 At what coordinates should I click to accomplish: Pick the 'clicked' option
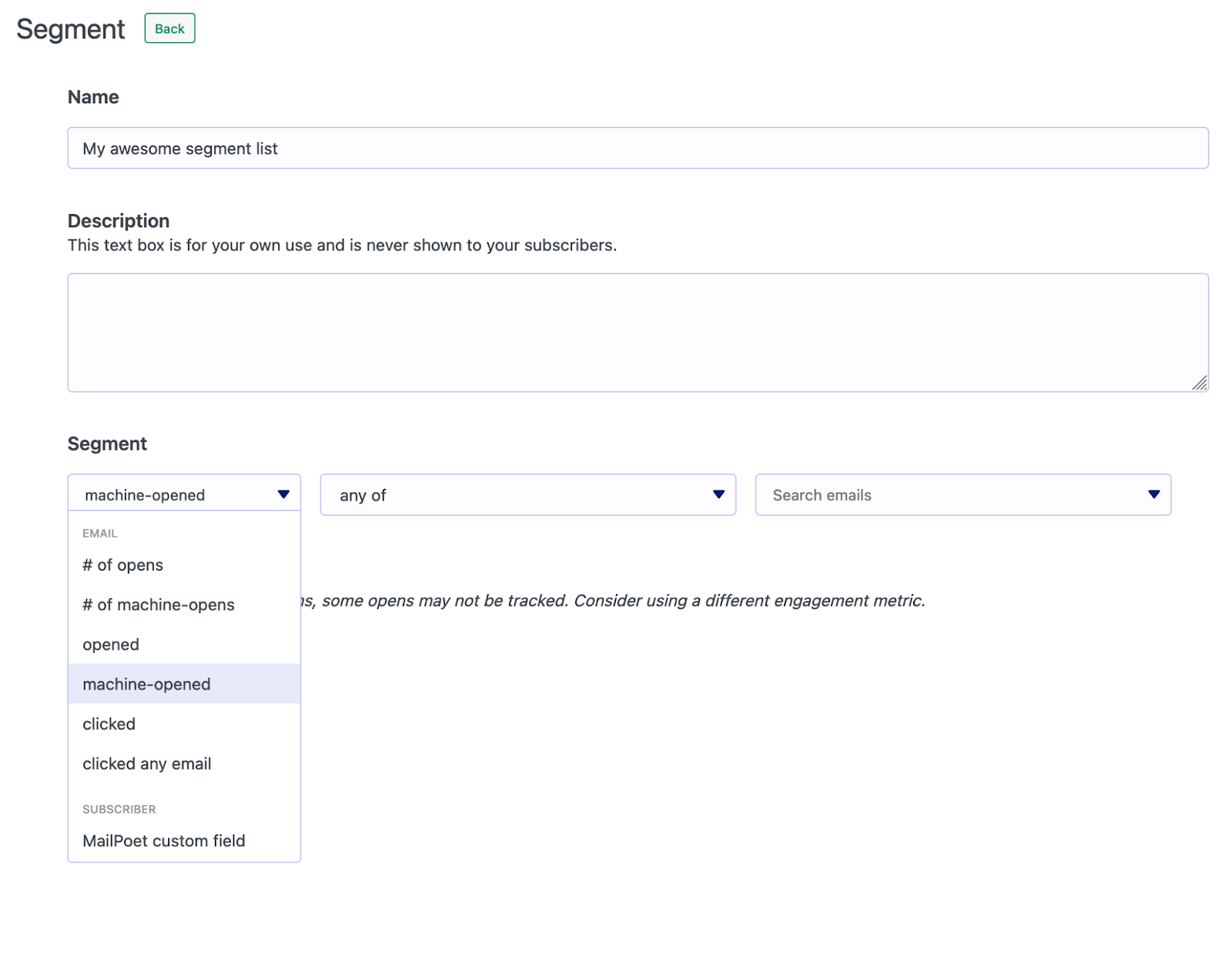[184, 724]
